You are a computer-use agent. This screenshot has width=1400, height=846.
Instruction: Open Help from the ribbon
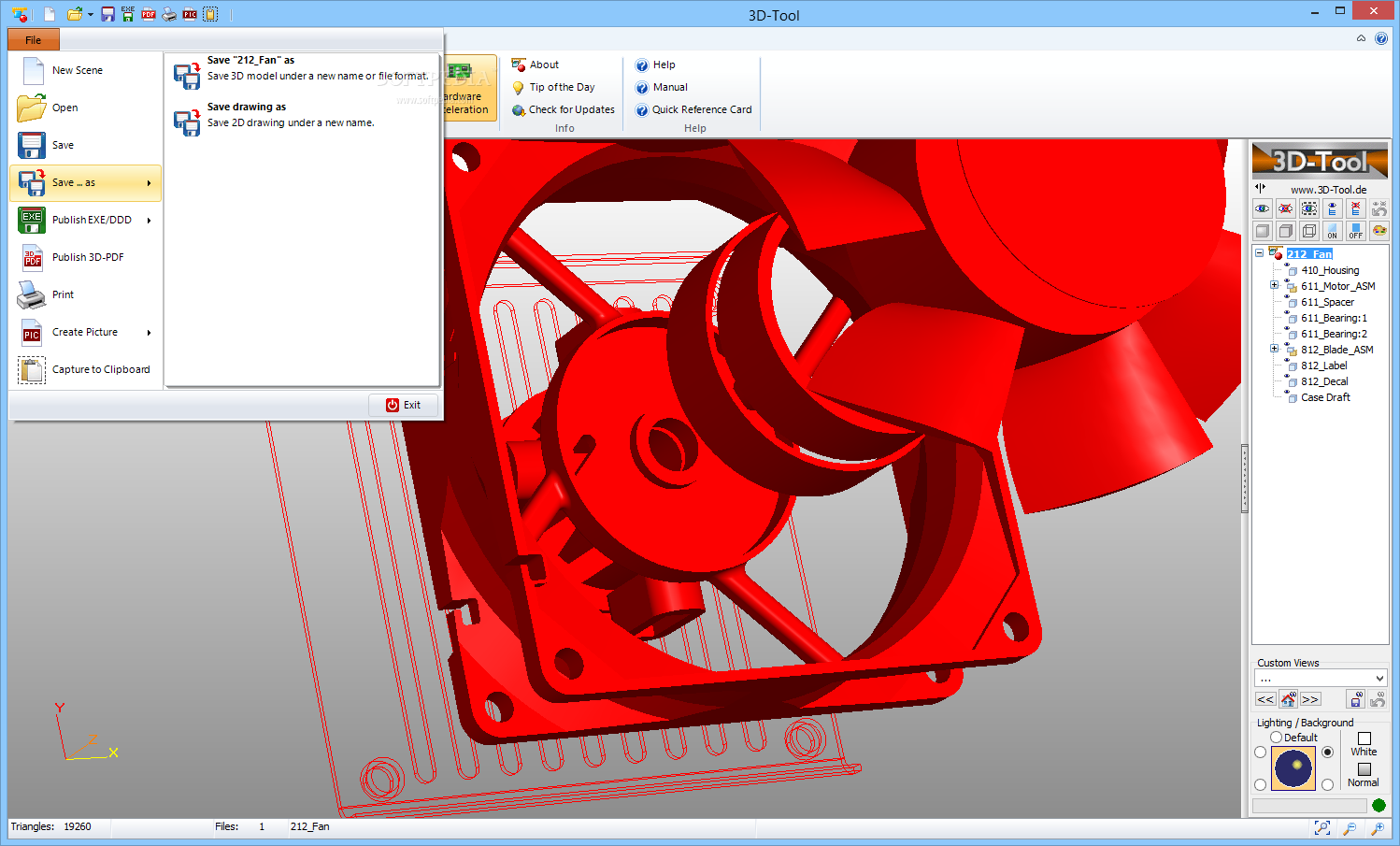coord(655,65)
